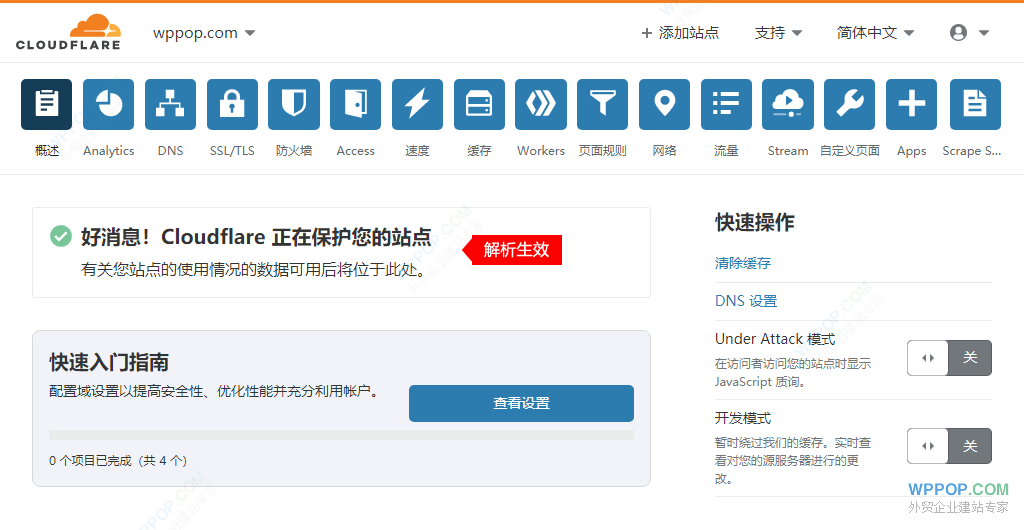Open the Stream cloud play icon

coord(788,104)
